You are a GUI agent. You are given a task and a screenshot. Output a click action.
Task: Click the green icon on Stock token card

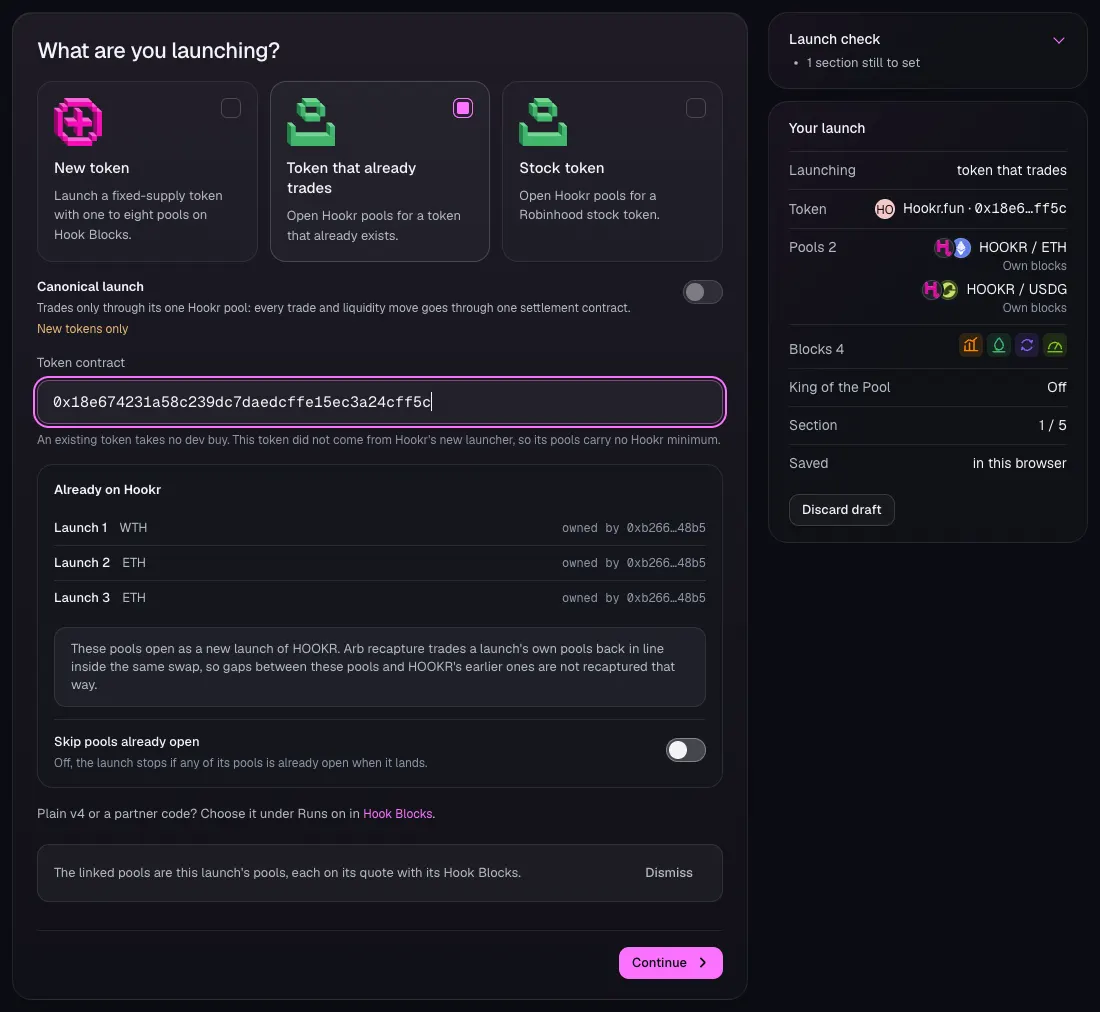click(543, 122)
